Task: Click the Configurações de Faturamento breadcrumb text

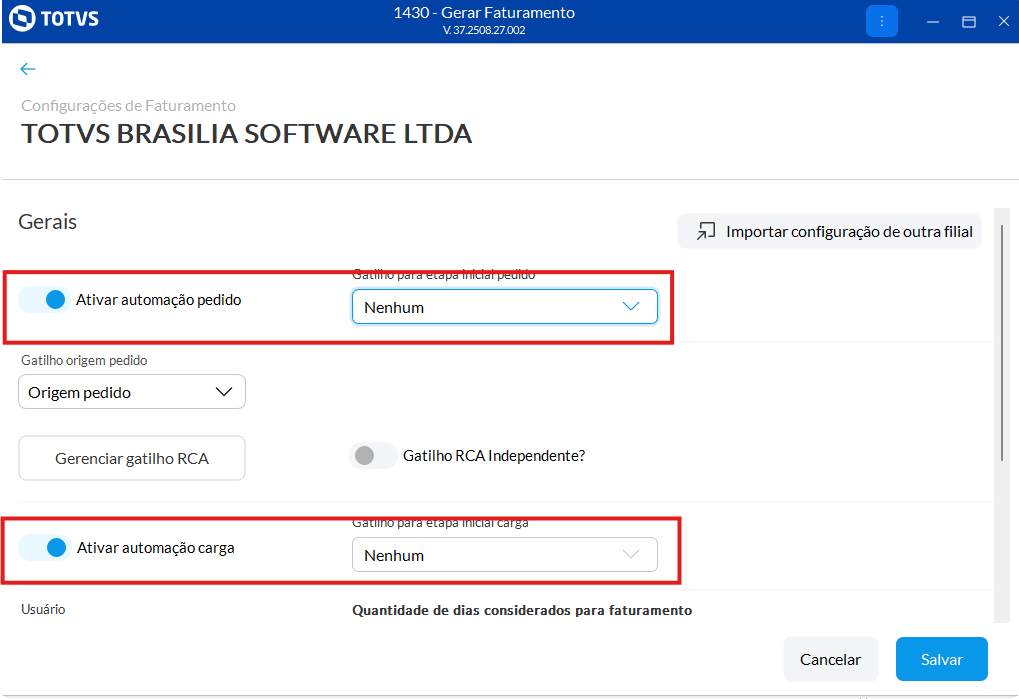Action: 129,105
